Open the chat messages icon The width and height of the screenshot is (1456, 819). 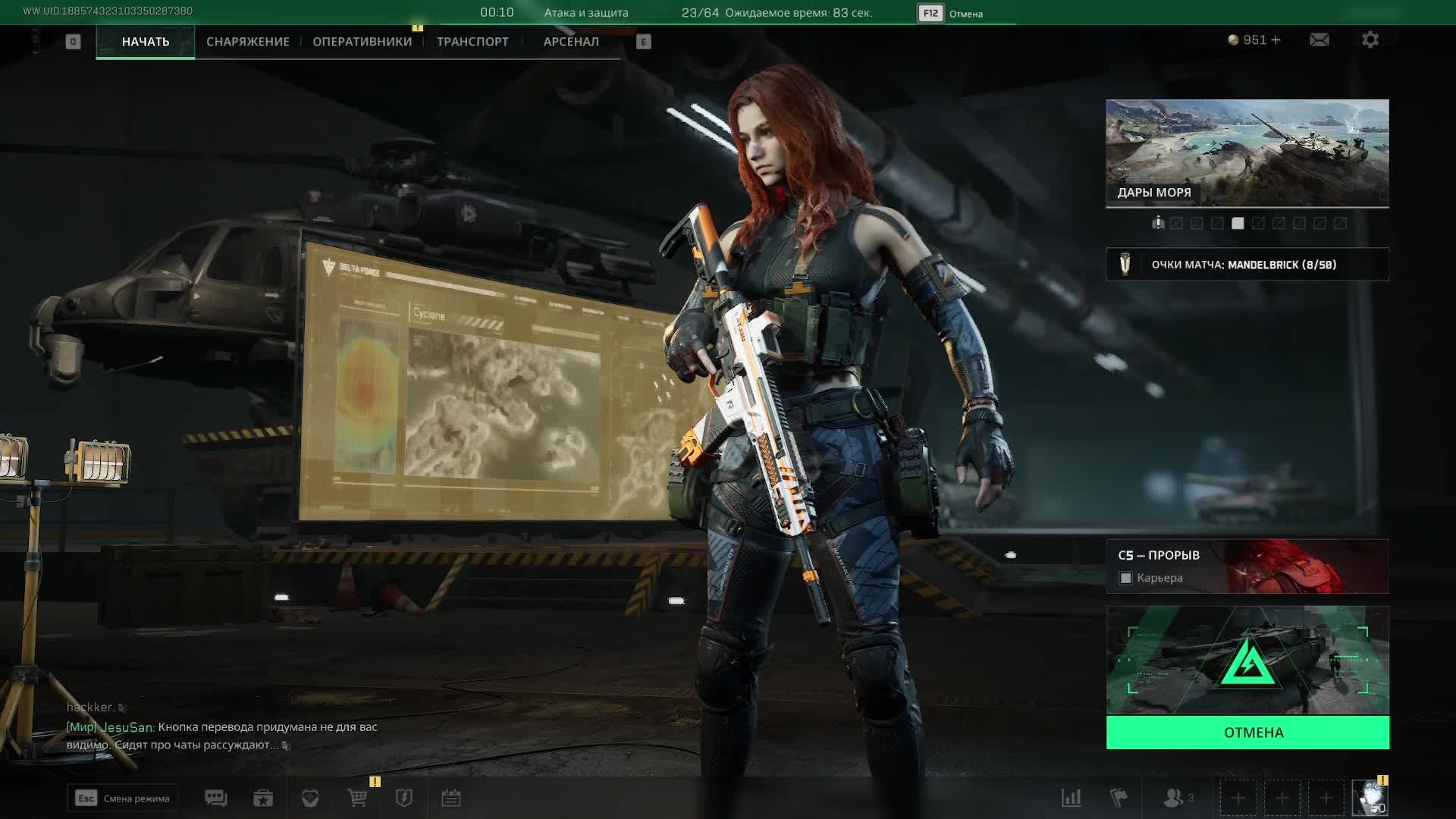[216, 798]
